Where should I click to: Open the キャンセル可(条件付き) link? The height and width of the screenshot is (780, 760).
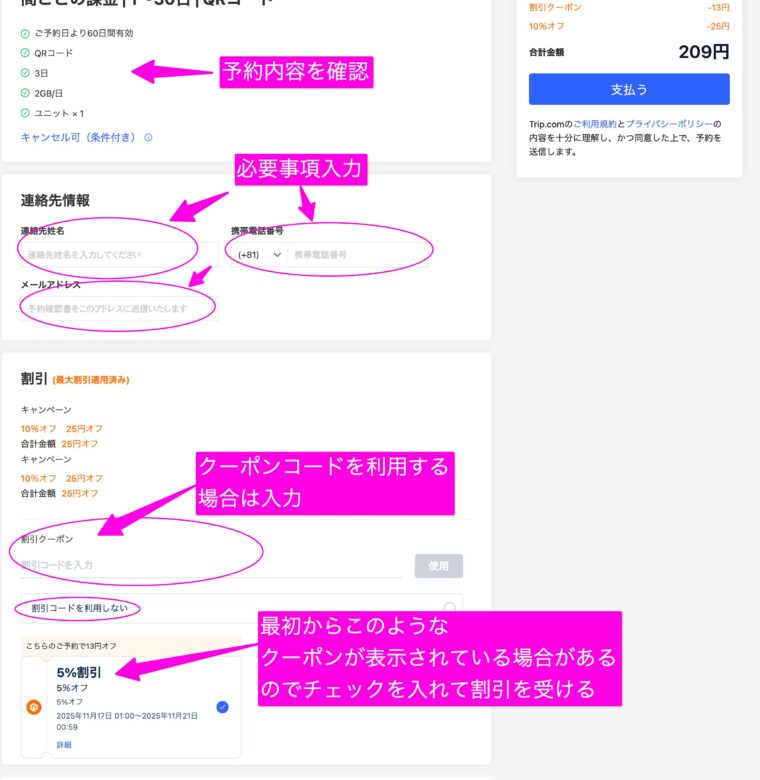[x=78, y=138]
